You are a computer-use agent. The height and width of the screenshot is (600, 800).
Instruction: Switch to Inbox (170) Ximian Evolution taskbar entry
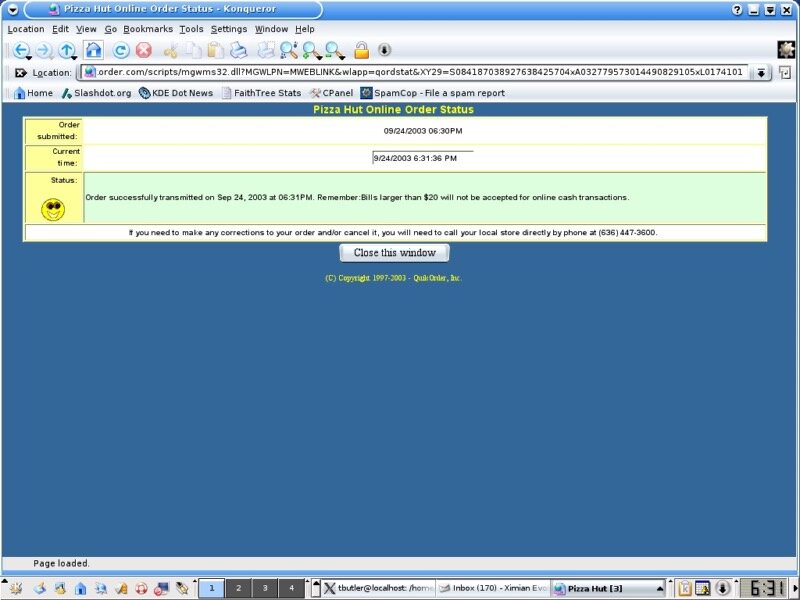(493, 588)
